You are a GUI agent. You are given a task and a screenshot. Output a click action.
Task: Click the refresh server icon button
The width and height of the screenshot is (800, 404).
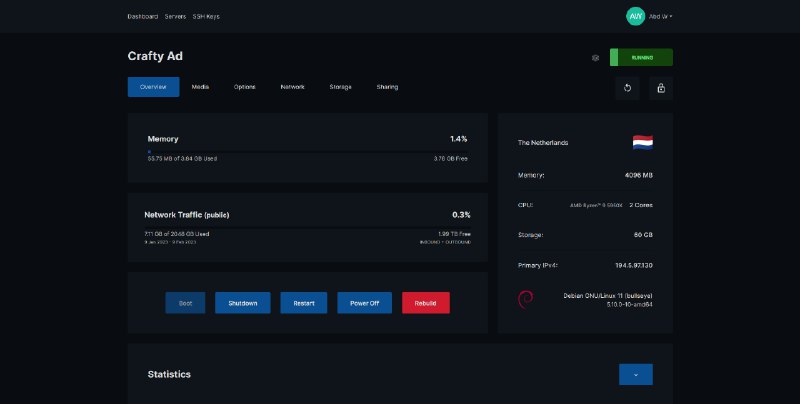(627, 88)
